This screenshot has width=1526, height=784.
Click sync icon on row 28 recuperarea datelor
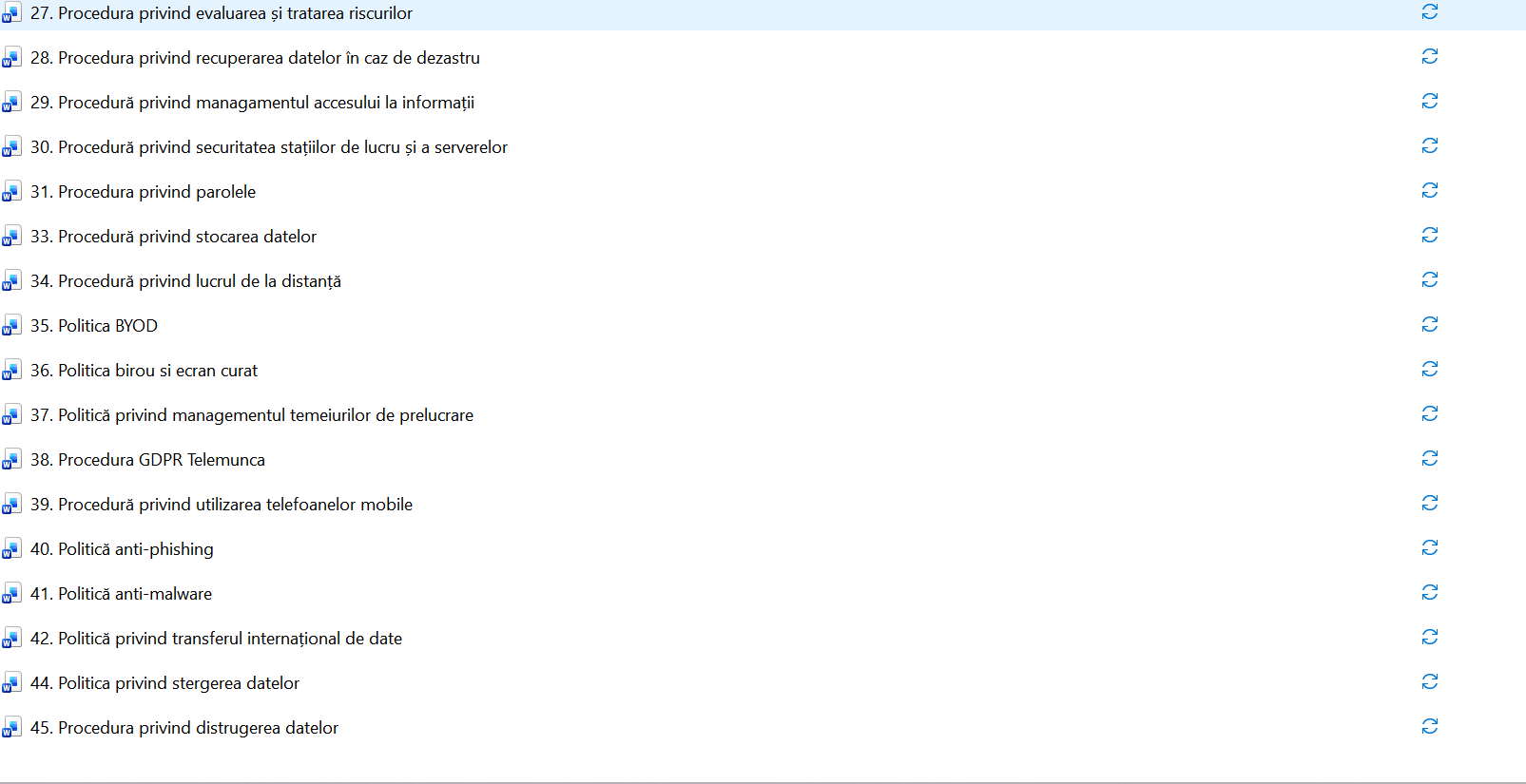coord(1429,56)
